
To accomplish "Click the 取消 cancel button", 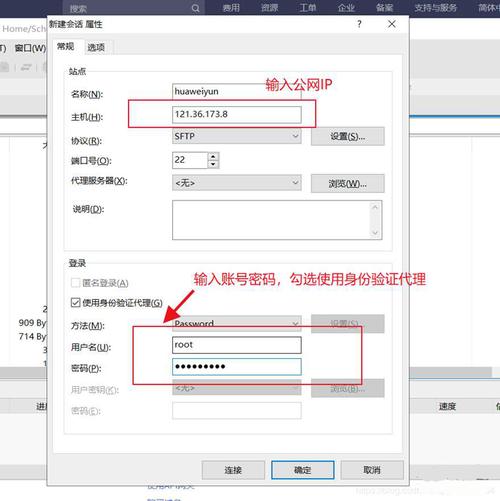I will [372, 470].
